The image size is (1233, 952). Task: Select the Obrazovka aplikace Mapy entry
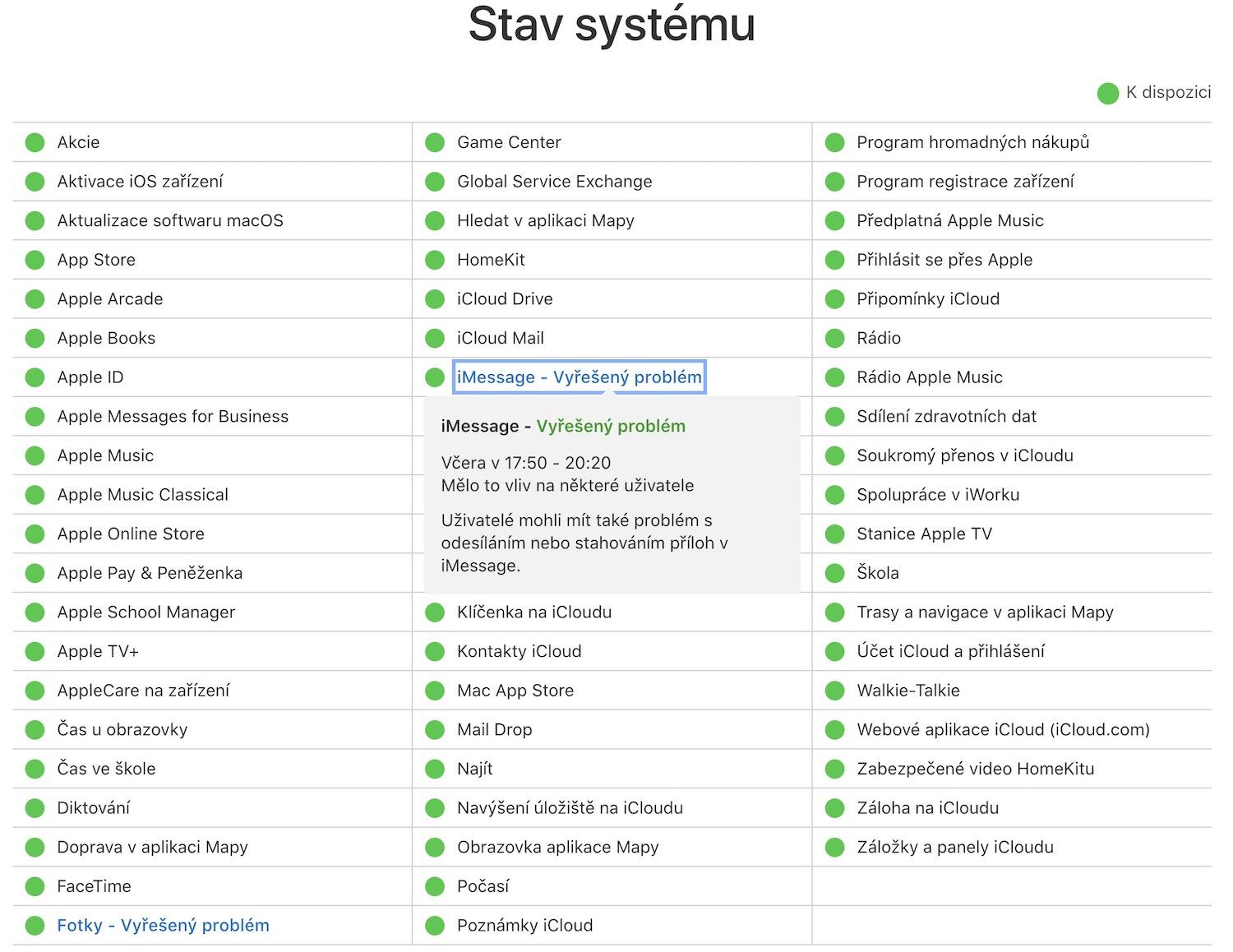[558, 847]
